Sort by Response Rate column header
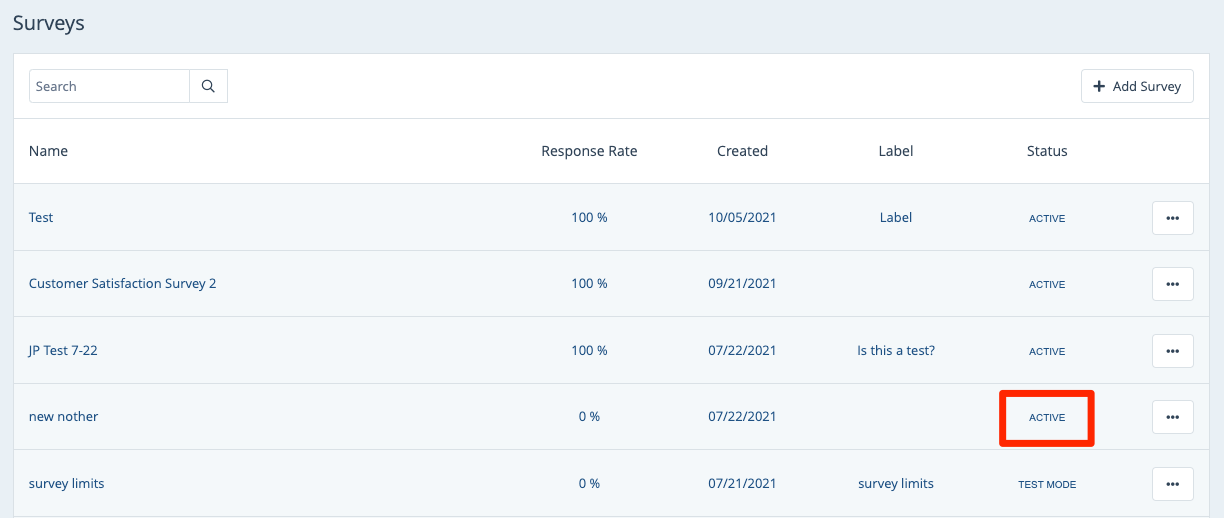The width and height of the screenshot is (1224, 518). point(589,151)
